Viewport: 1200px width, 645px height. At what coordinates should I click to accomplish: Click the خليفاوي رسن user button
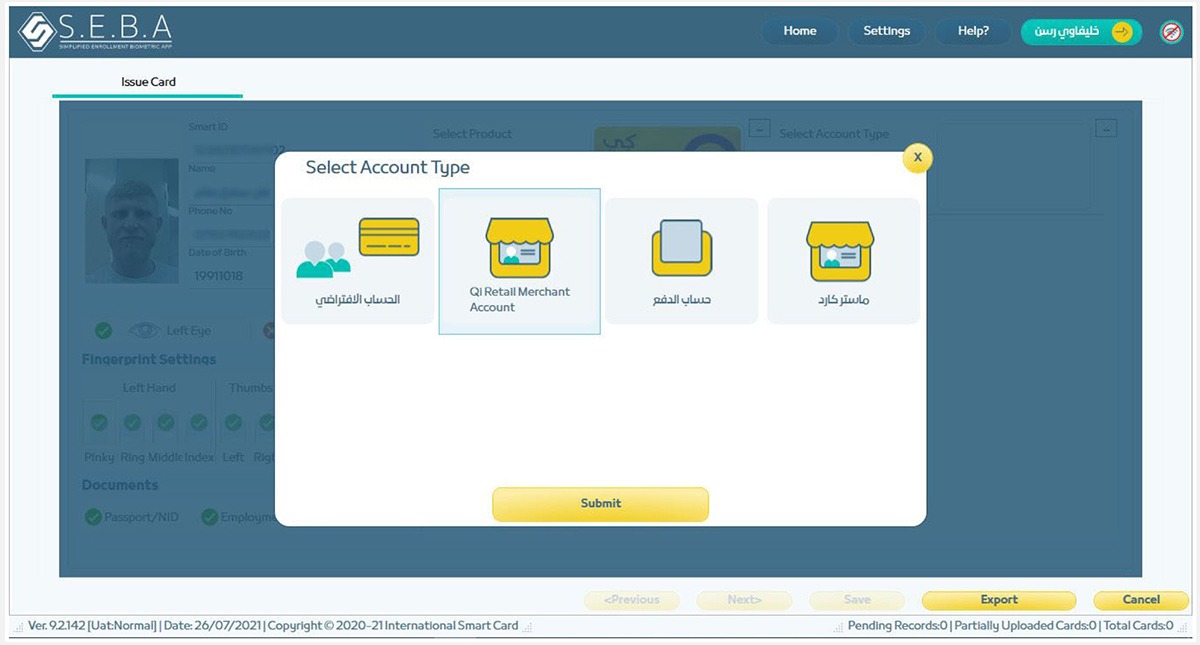[x=1081, y=32]
